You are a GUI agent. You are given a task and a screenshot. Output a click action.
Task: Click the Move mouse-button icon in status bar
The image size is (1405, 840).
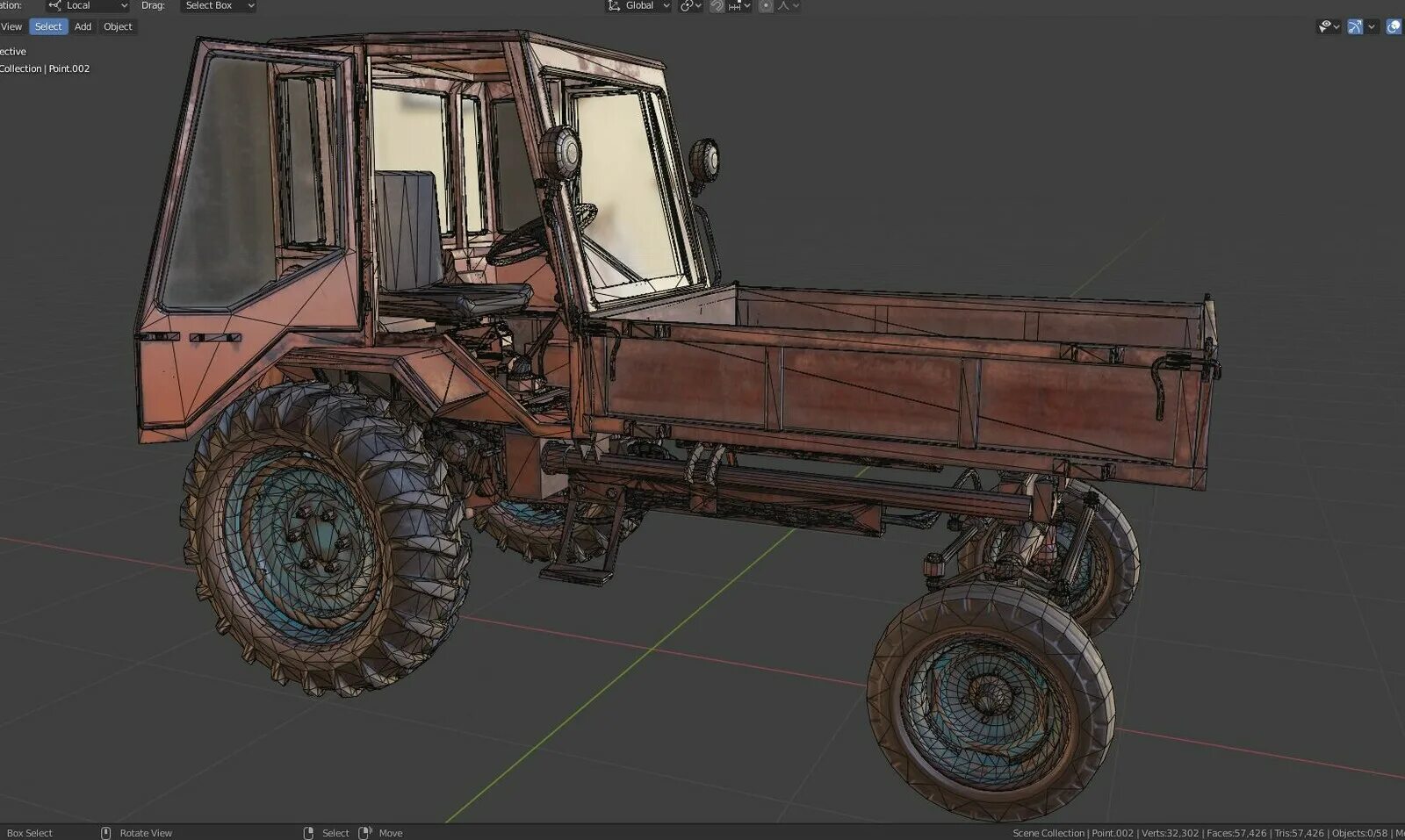pos(365,833)
